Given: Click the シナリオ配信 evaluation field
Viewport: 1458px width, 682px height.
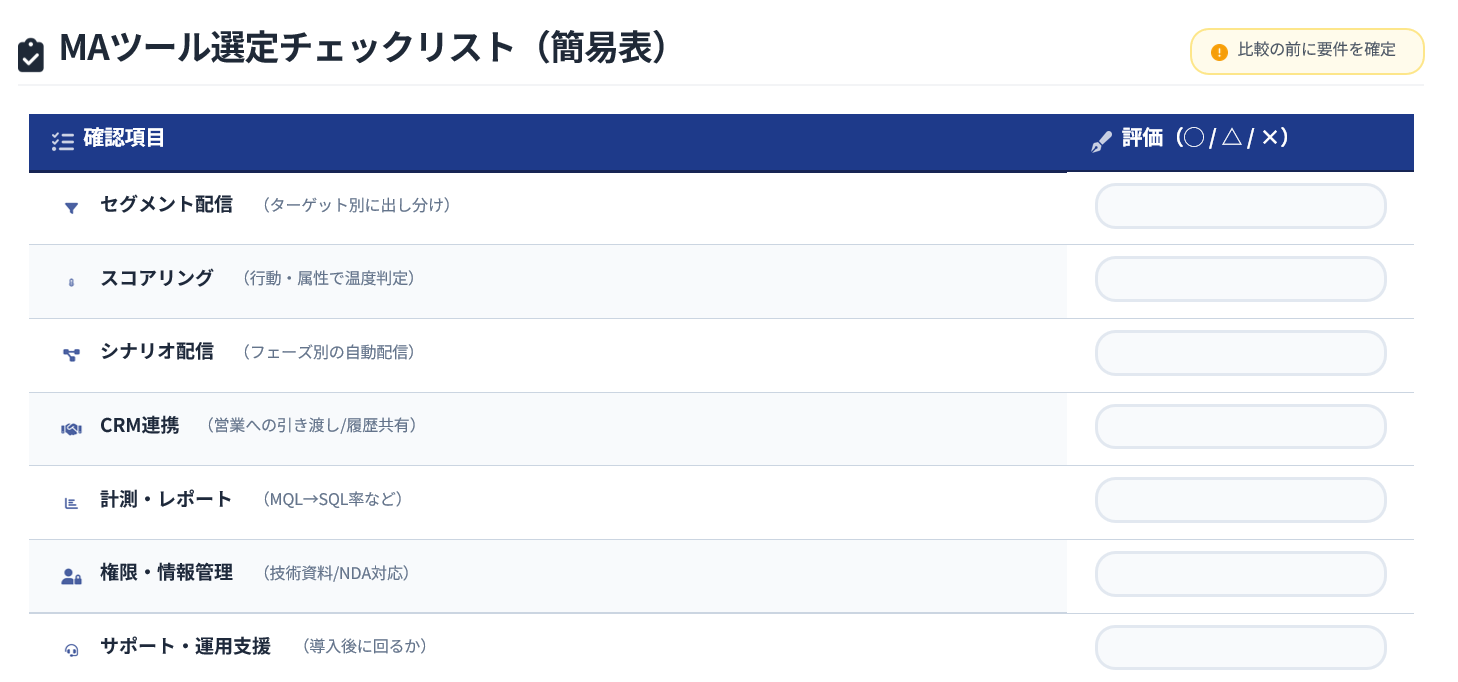Looking at the screenshot, I should coord(1240,353).
